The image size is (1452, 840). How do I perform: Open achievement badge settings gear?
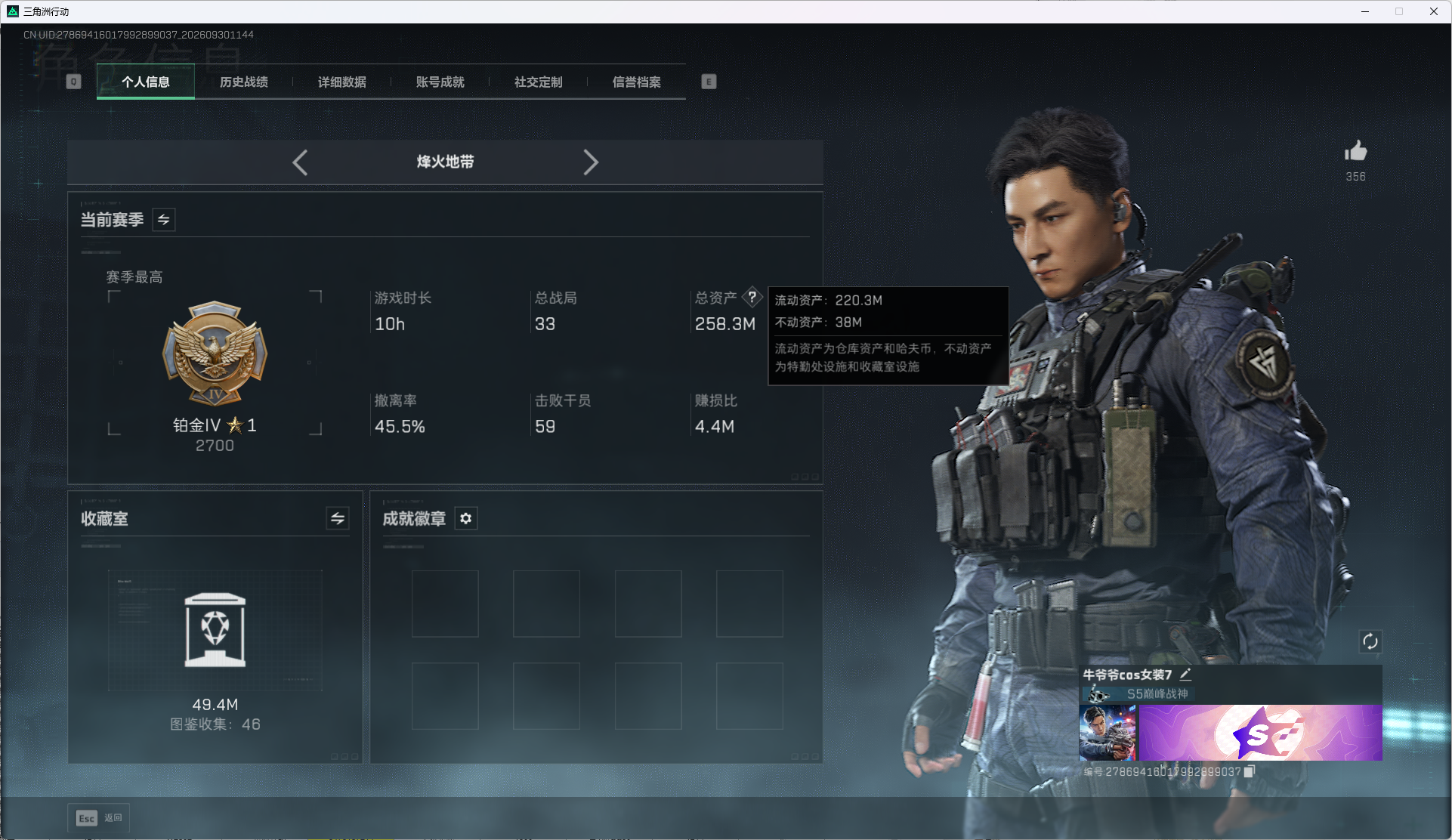click(x=466, y=518)
